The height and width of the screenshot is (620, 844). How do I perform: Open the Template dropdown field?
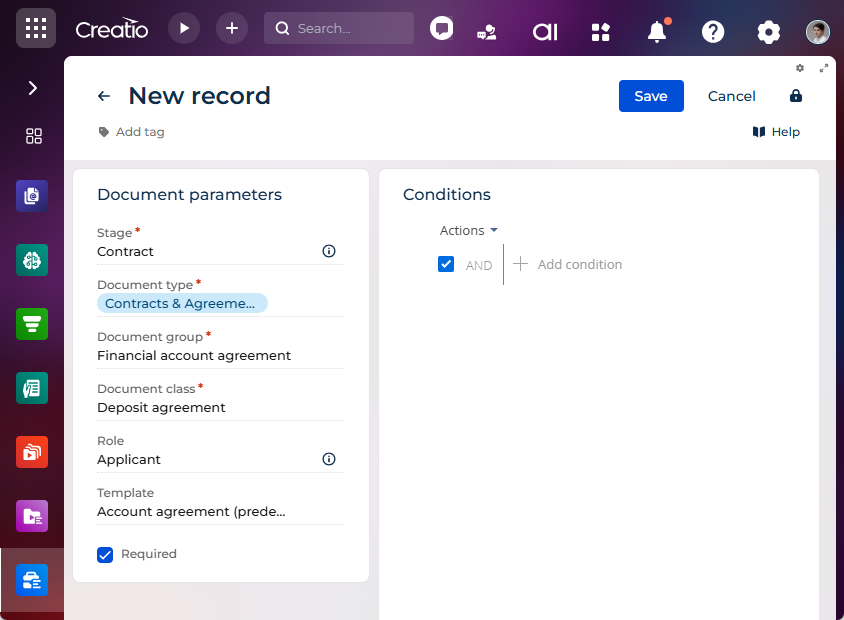220,511
